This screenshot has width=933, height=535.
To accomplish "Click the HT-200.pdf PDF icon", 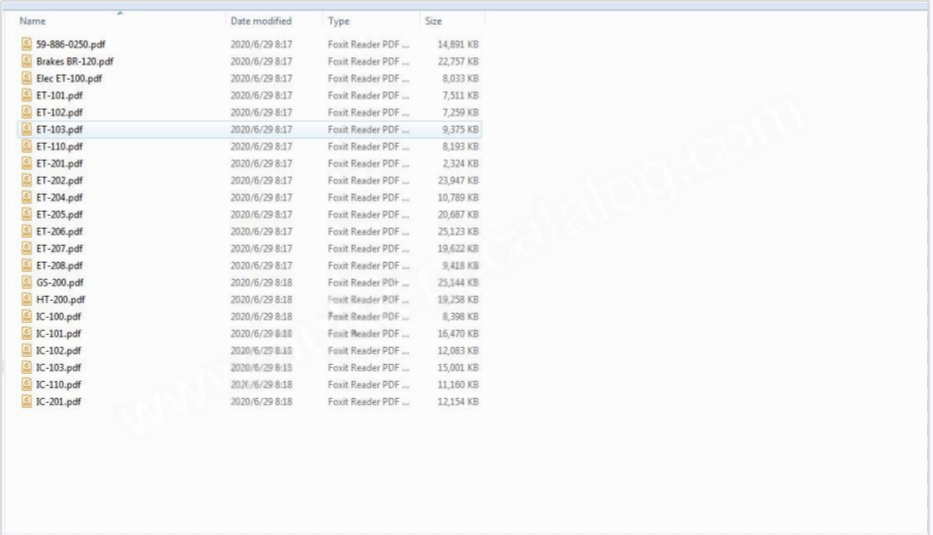I will click(27, 299).
